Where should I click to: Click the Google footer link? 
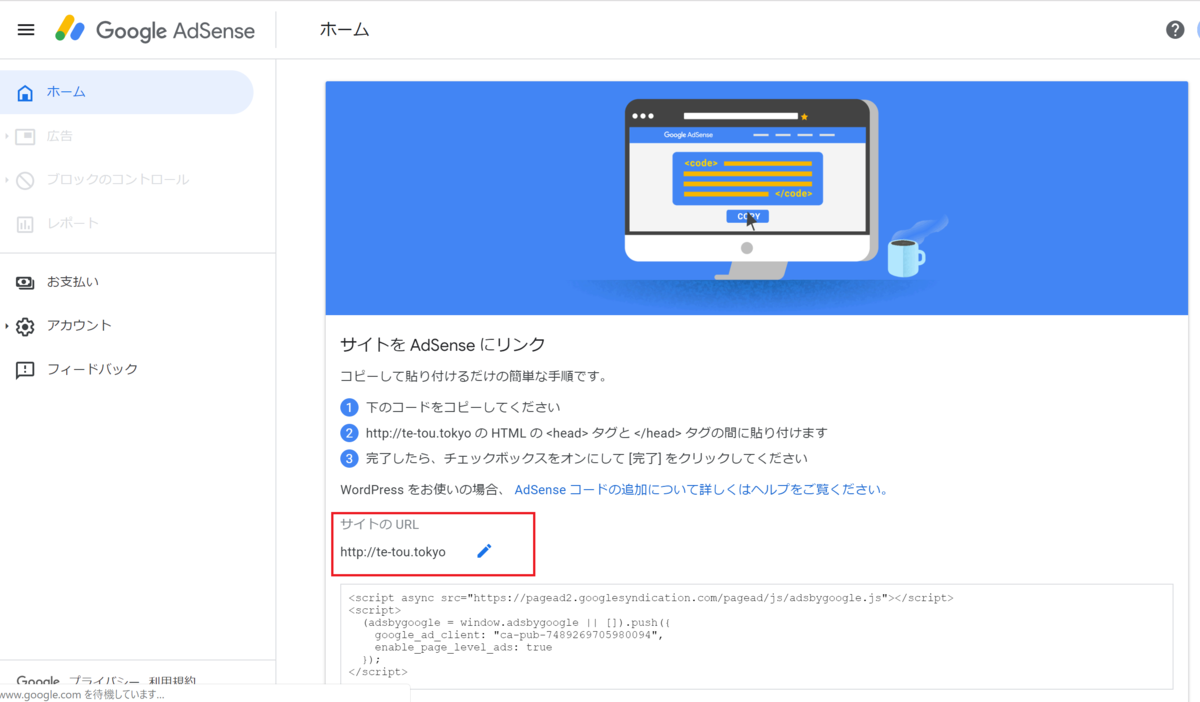(x=38, y=682)
